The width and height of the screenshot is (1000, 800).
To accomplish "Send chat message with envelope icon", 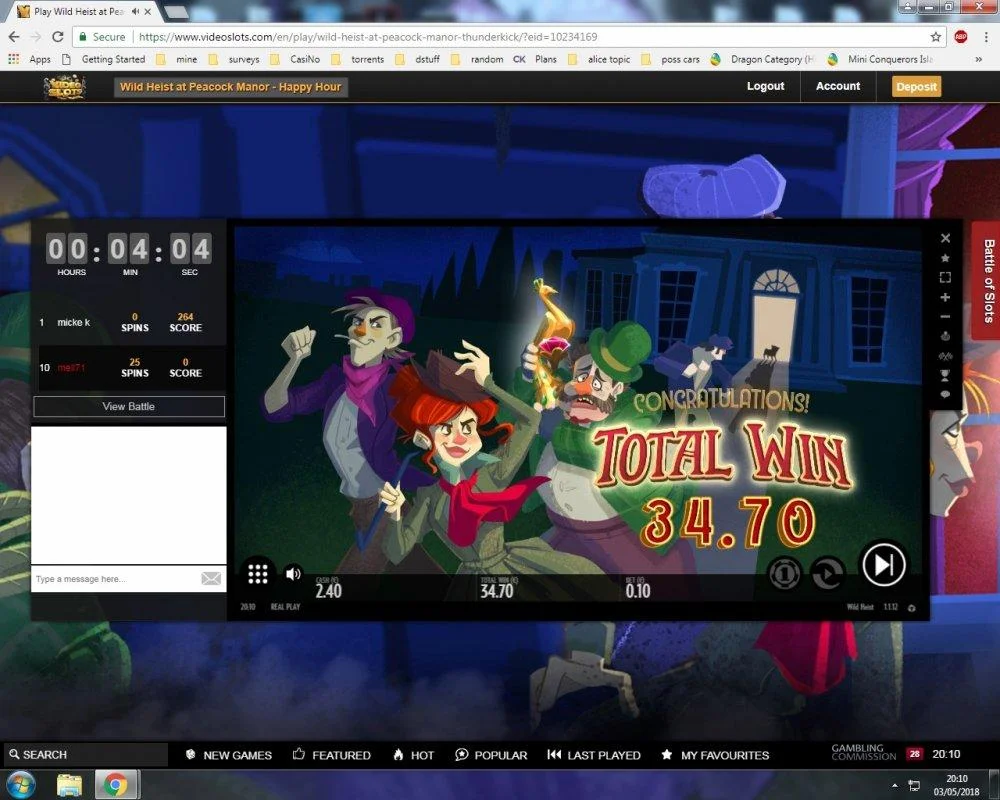I will coord(211,579).
